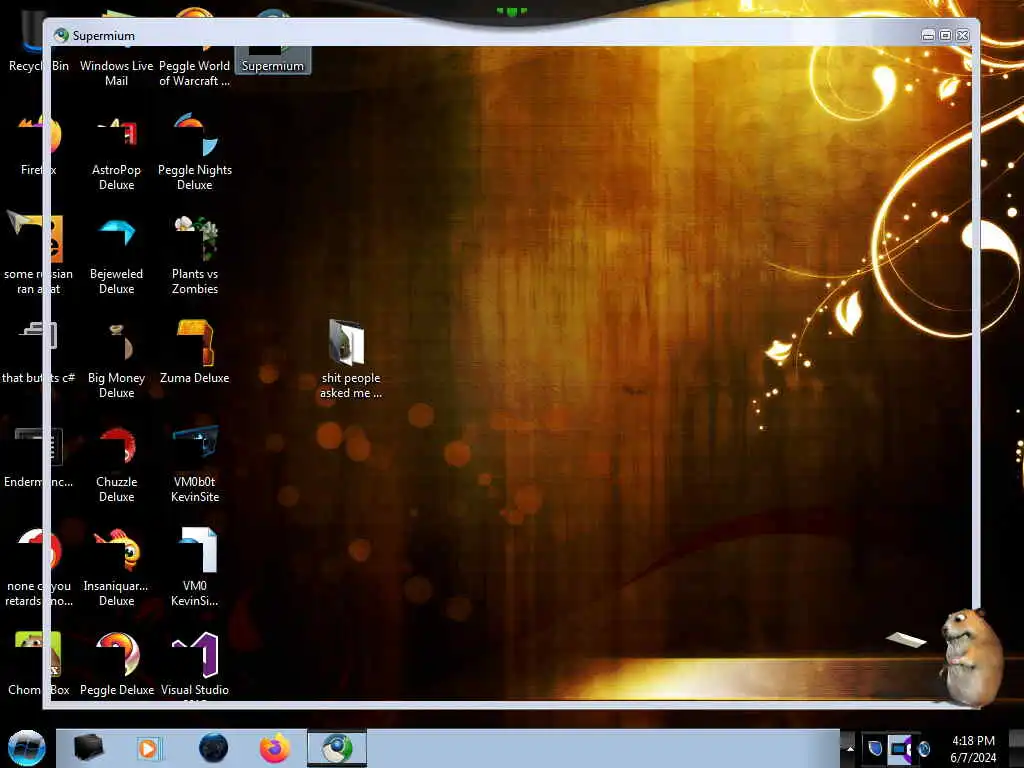Image resolution: width=1024 pixels, height=768 pixels.
Task: Launch the media player from the taskbar
Action: [x=150, y=748]
